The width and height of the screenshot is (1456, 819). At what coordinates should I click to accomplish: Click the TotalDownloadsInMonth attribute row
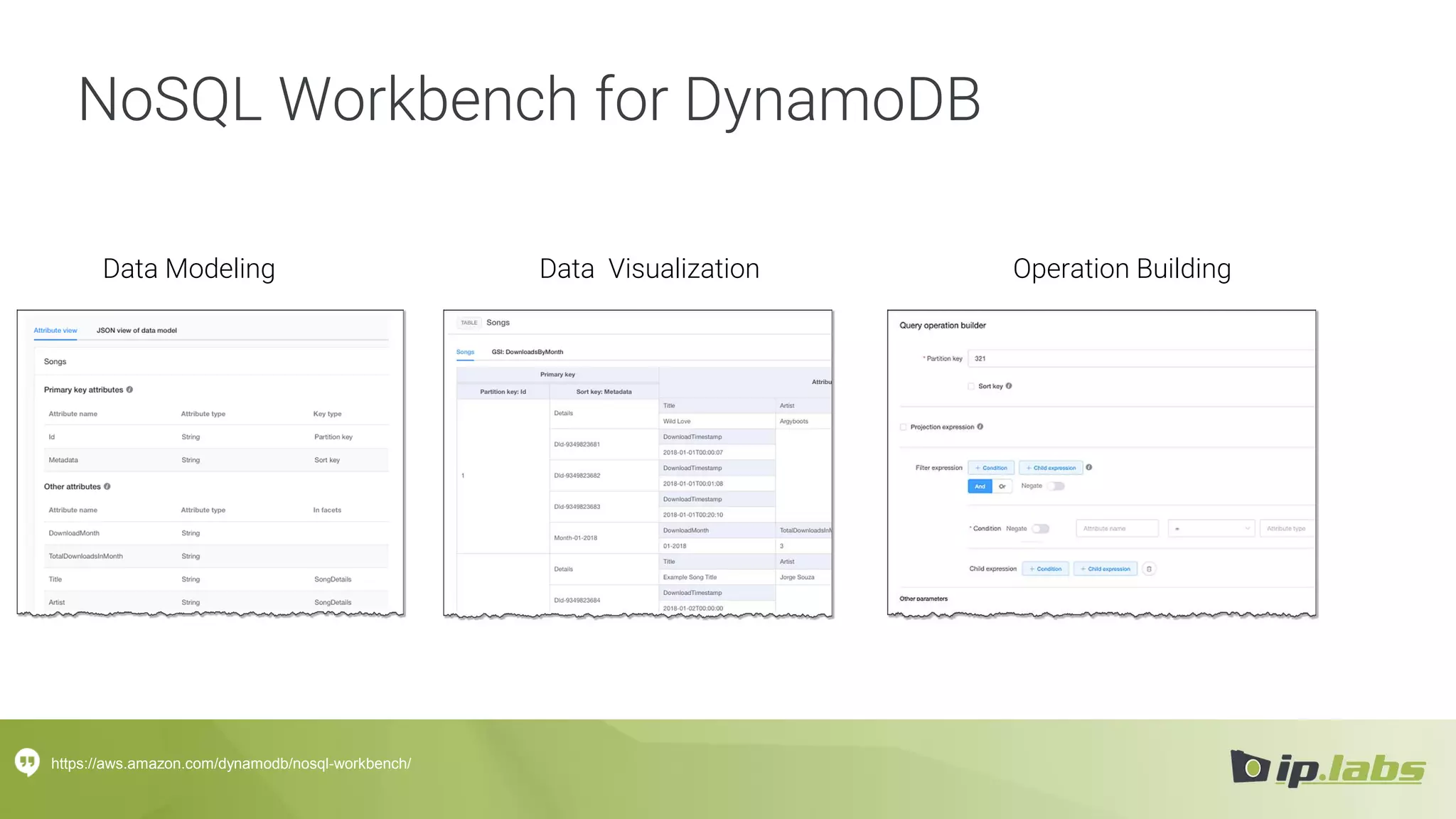216,556
